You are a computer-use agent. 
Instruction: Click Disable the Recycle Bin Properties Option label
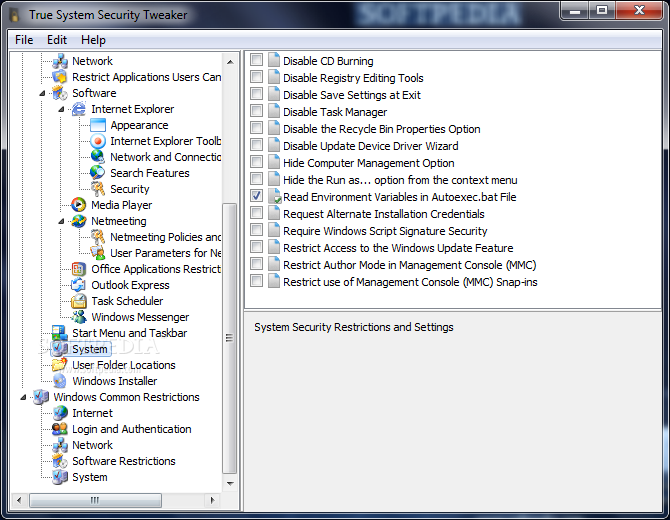382,129
